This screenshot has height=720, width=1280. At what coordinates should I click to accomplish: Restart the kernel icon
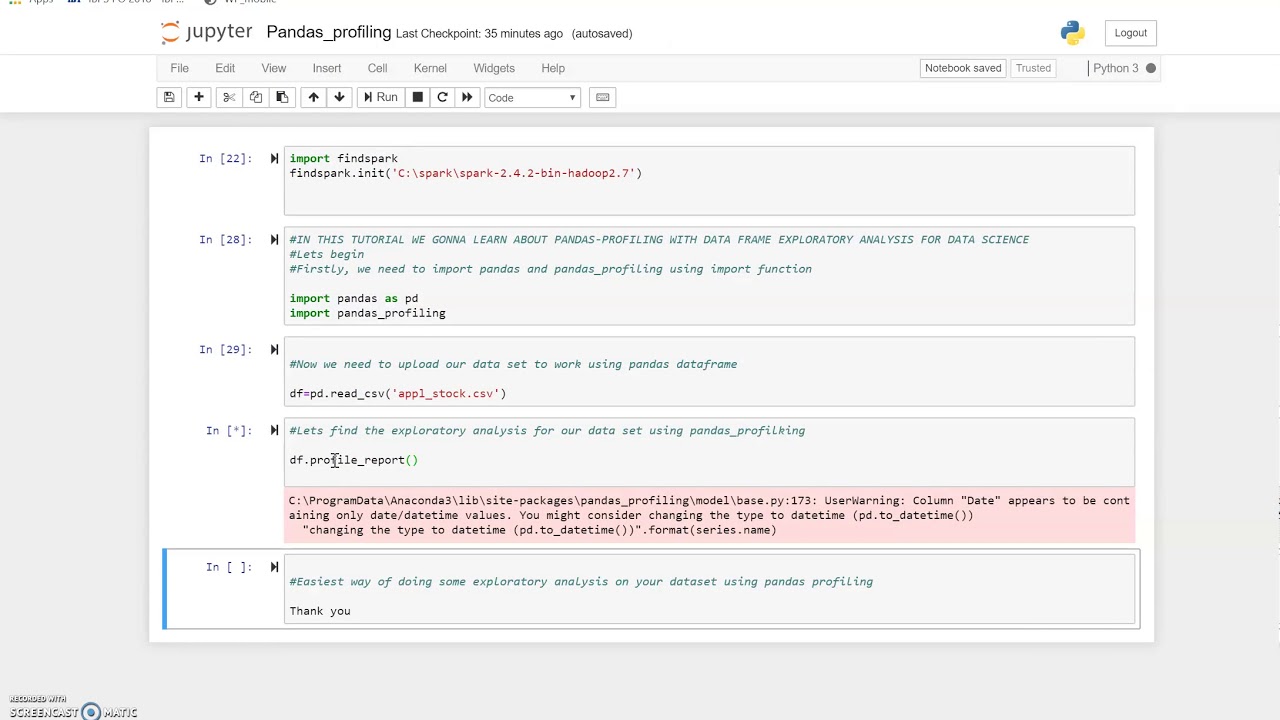coord(442,97)
